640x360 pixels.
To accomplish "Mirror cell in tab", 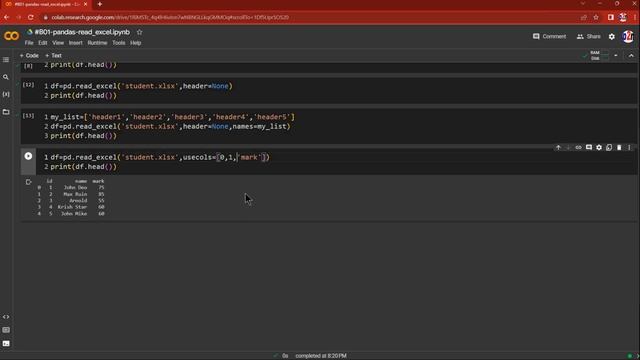I will coord(609,147).
